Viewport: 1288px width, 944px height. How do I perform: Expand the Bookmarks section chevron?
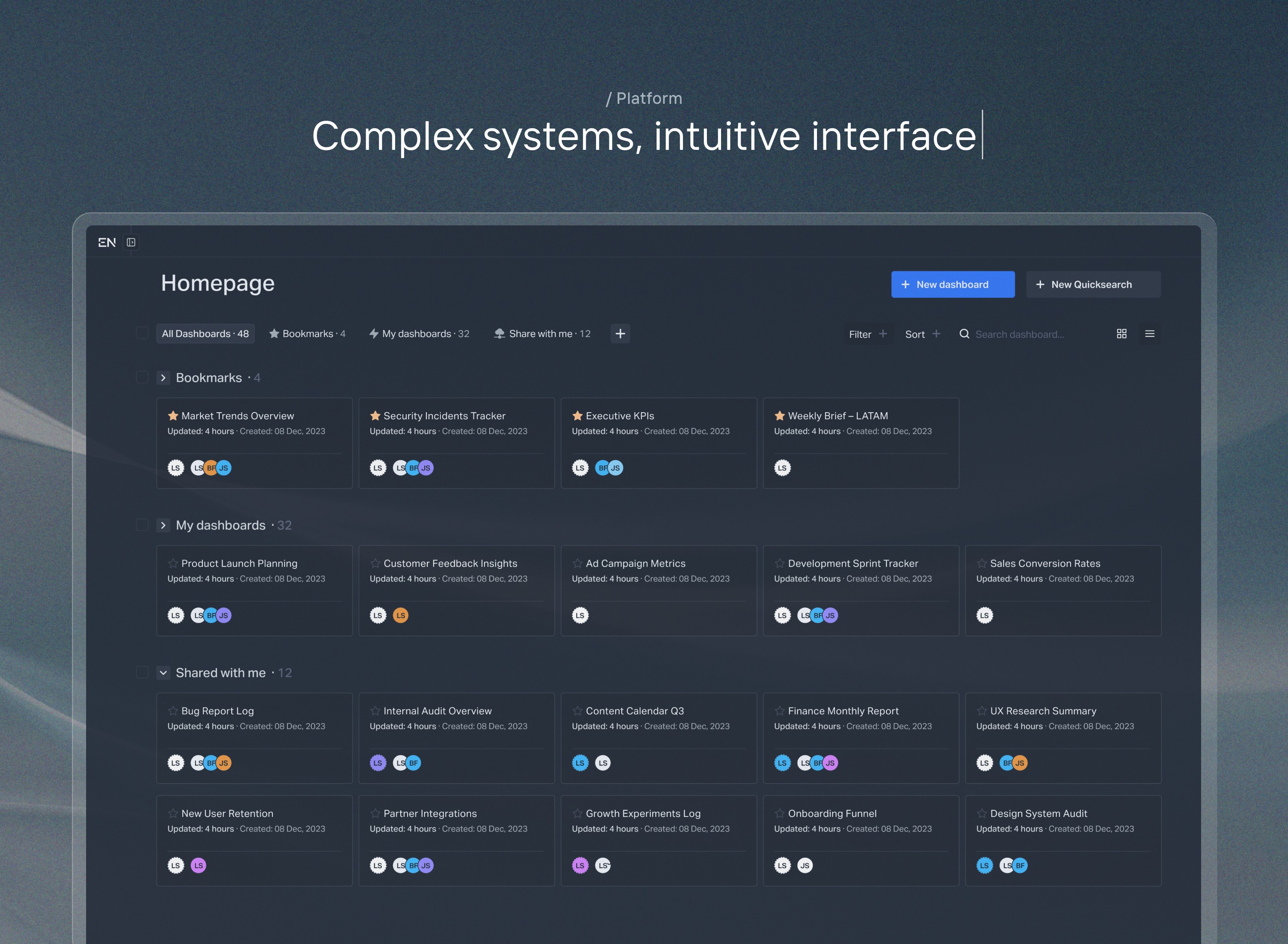(163, 378)
